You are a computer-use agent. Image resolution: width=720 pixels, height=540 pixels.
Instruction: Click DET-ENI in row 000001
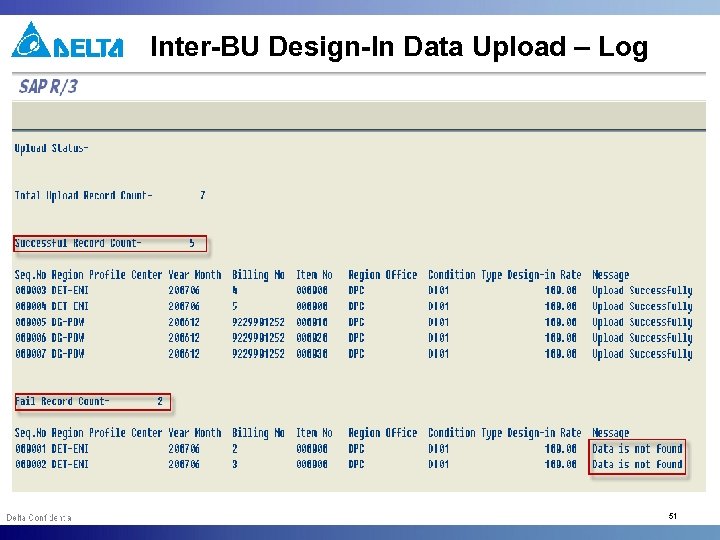click(70, 449)
